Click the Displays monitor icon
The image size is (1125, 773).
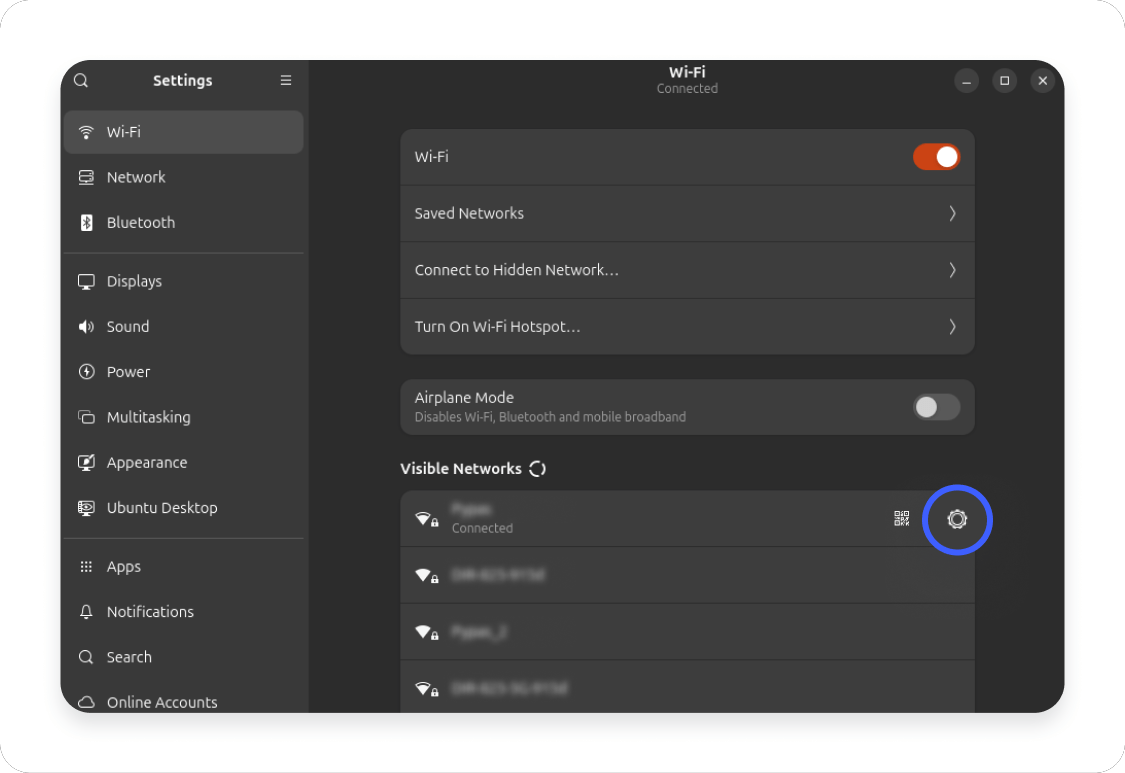(86, 281)
